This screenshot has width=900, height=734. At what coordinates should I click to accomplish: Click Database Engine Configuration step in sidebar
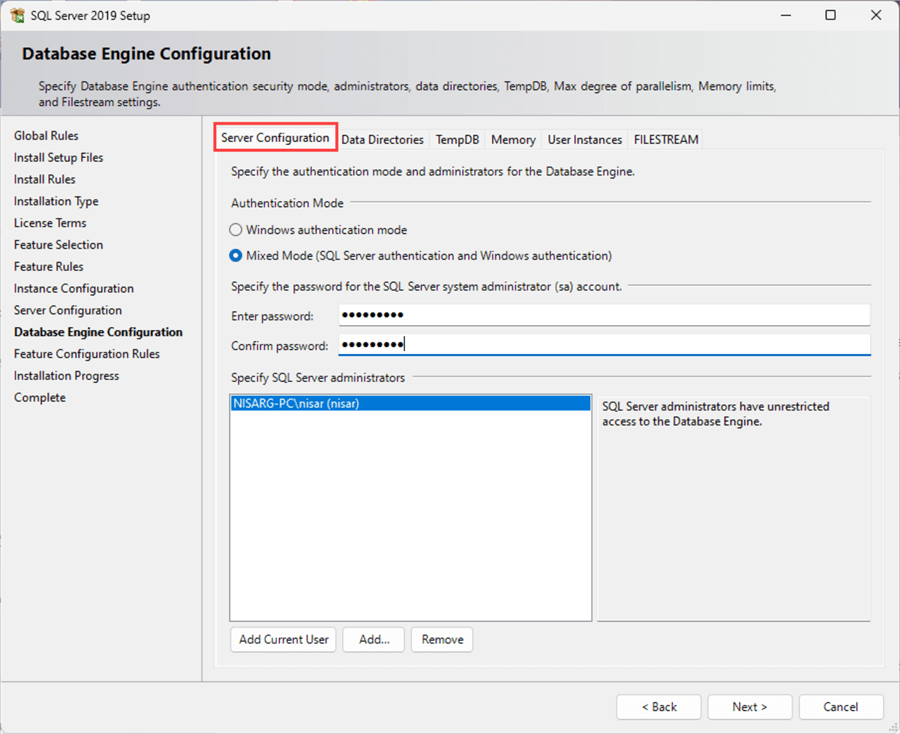pyautogui.click(x=98, y=332)
